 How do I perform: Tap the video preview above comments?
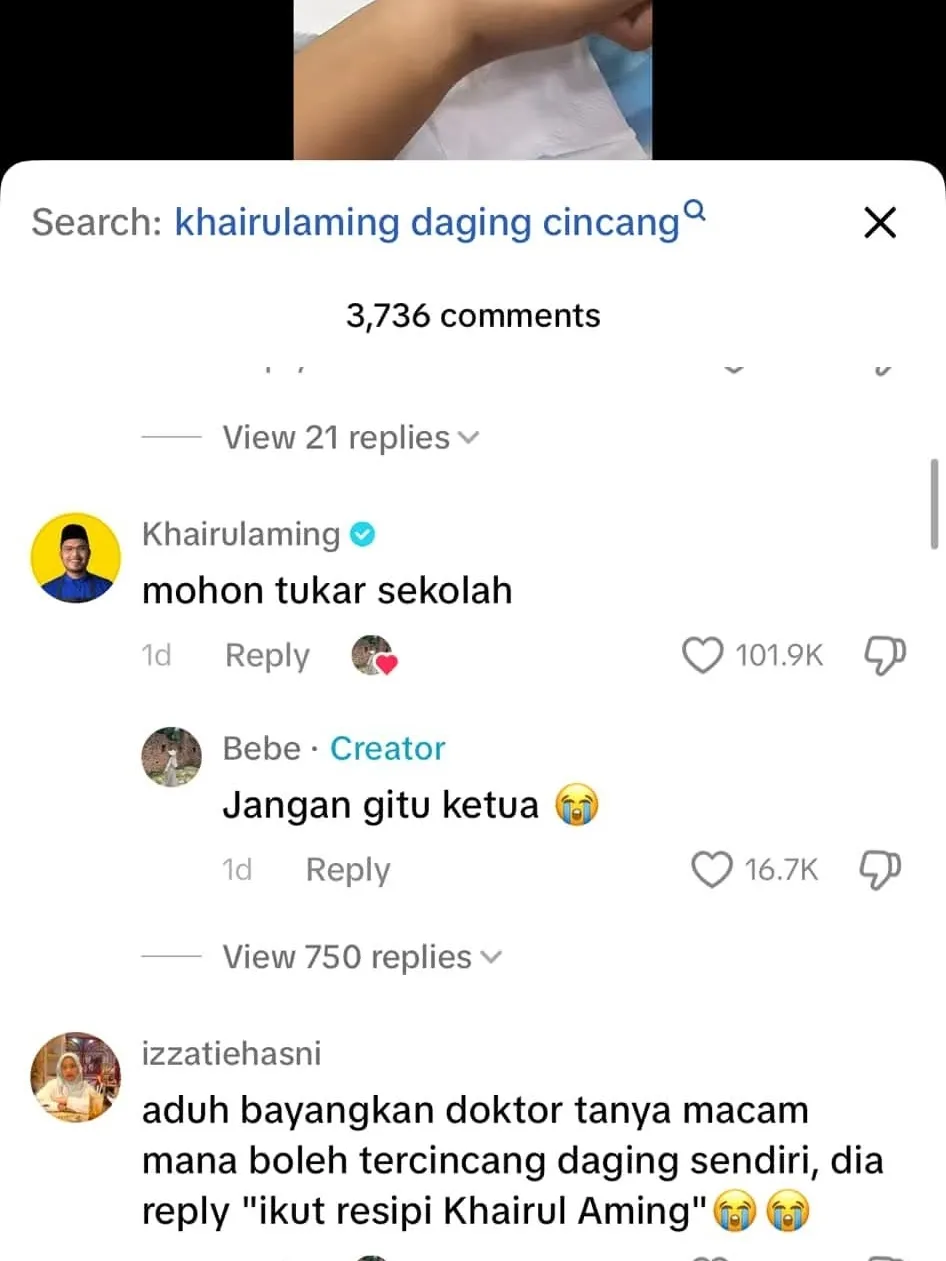point(473,80)
